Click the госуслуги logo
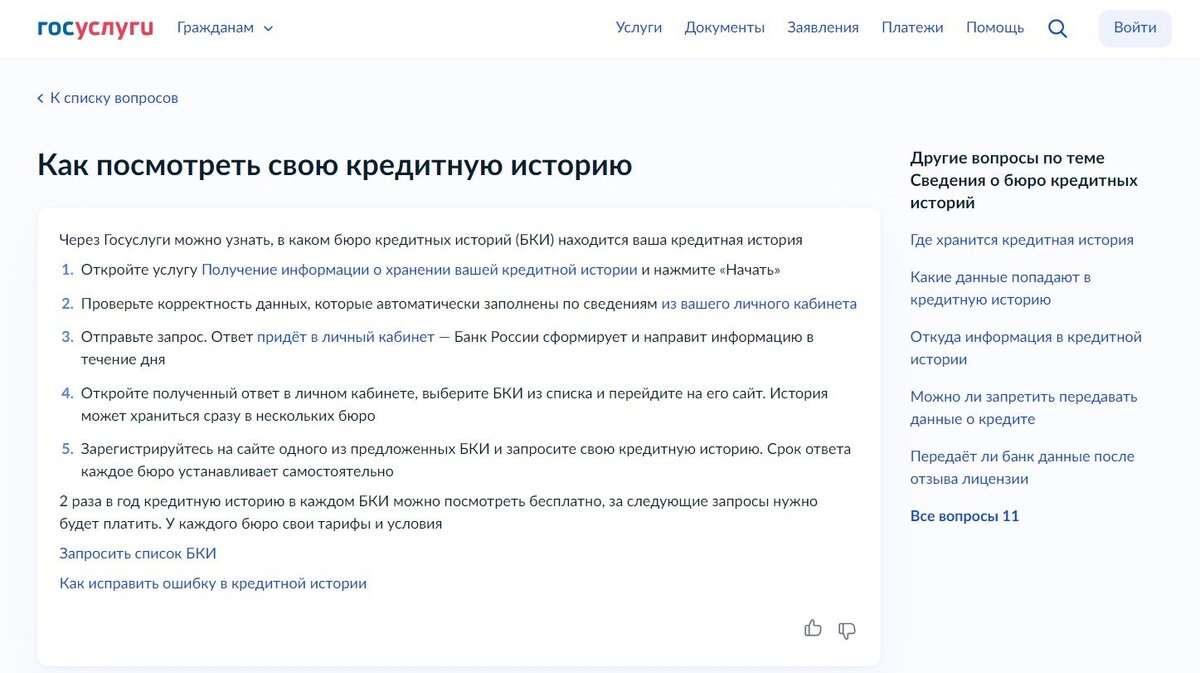1200x673 pixels. [93, 27]
